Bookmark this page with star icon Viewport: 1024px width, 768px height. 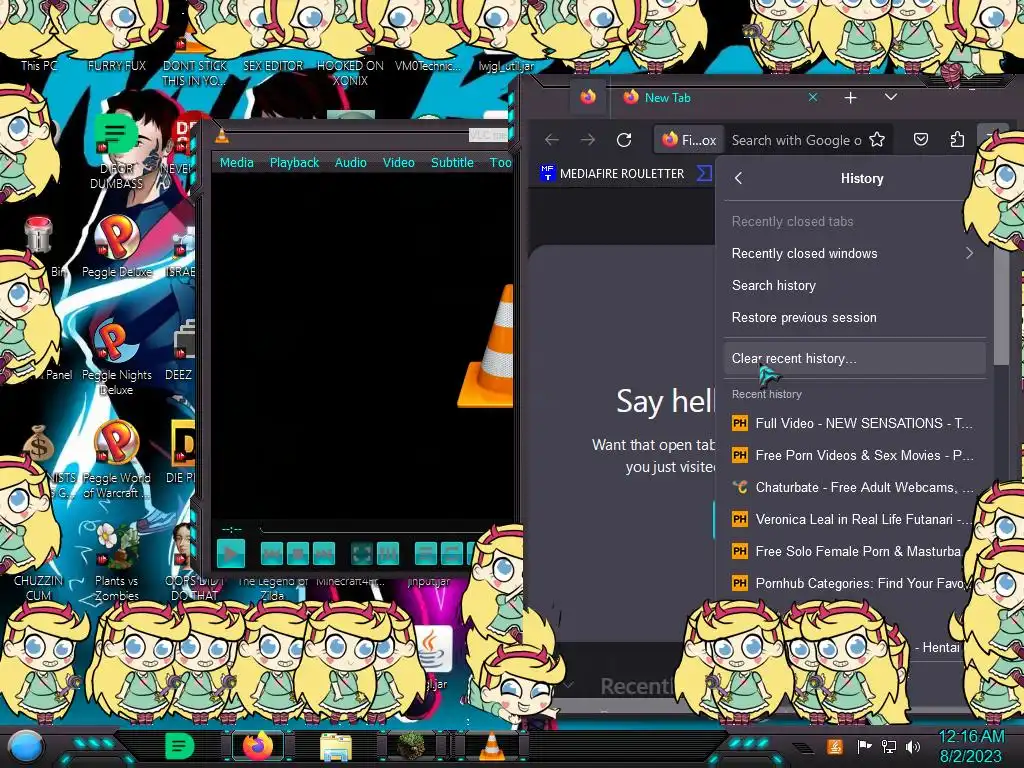[877, 140]
